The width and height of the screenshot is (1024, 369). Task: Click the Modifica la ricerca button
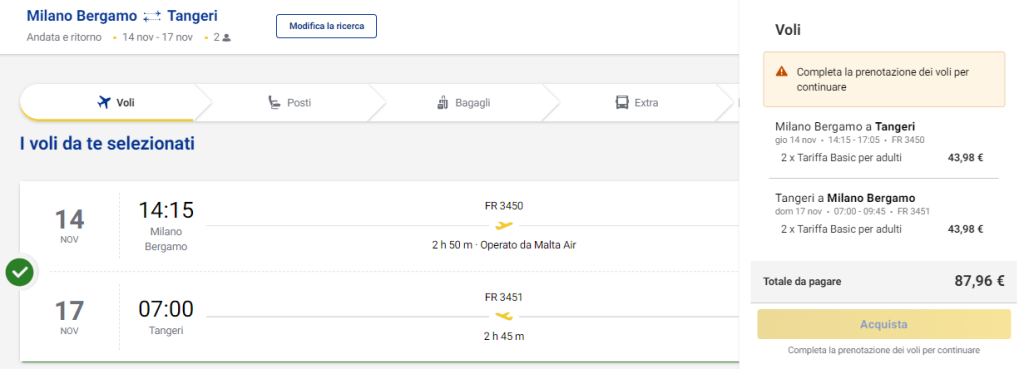point(327,26)
